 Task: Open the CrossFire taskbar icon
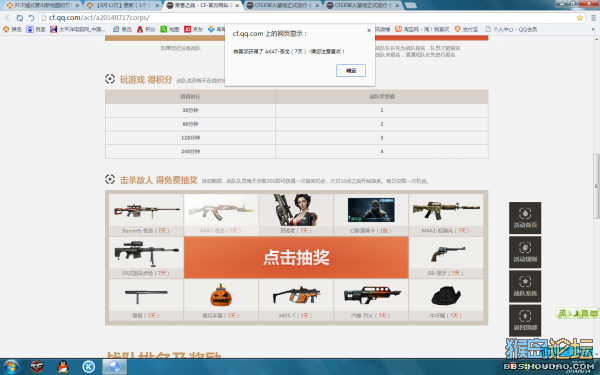[x=37, y=367]
